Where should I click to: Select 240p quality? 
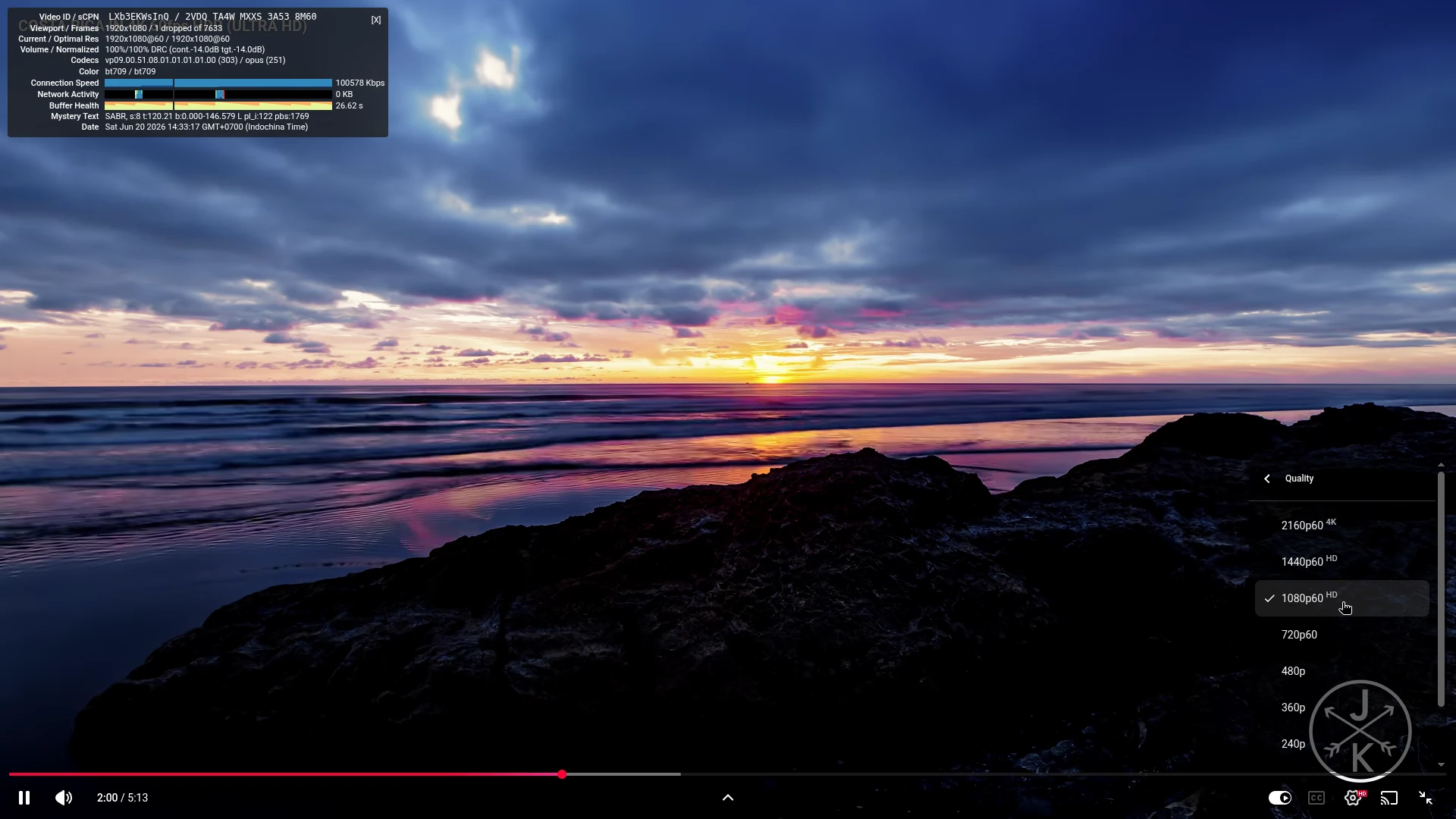(1342, 744)
